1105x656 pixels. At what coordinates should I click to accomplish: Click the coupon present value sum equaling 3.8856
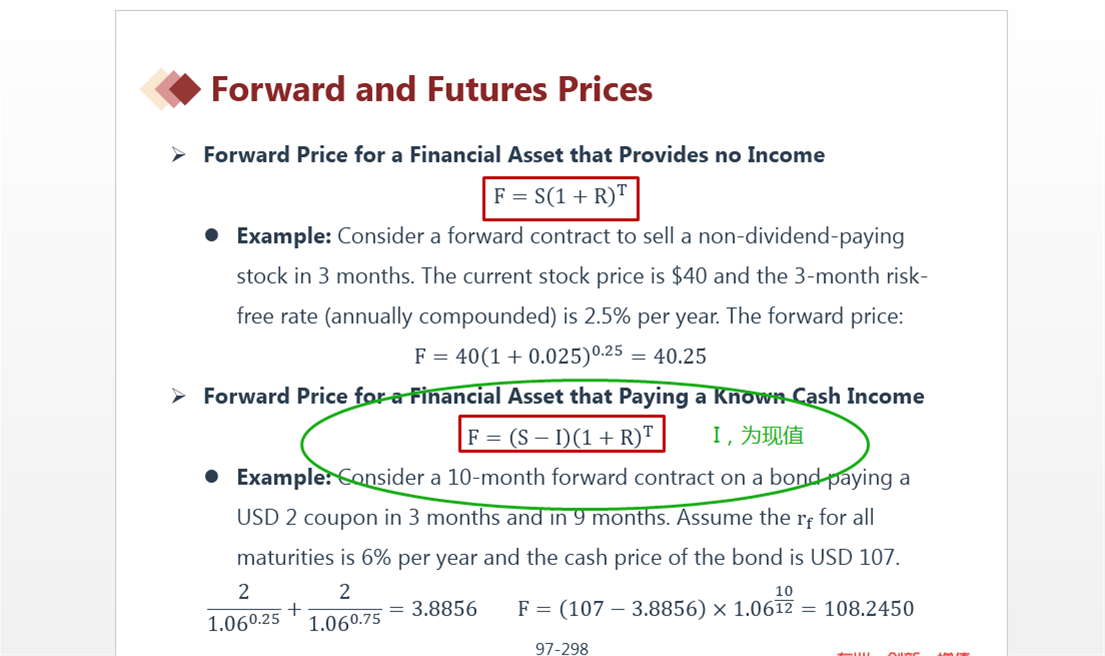point(342,608)
